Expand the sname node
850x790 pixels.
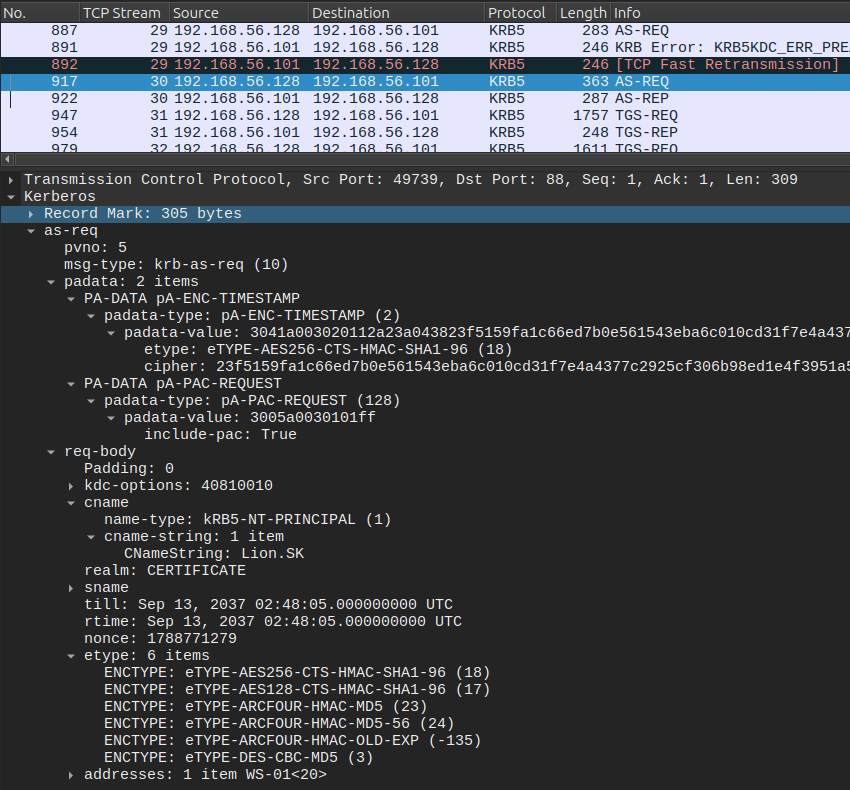pos(71,587)
